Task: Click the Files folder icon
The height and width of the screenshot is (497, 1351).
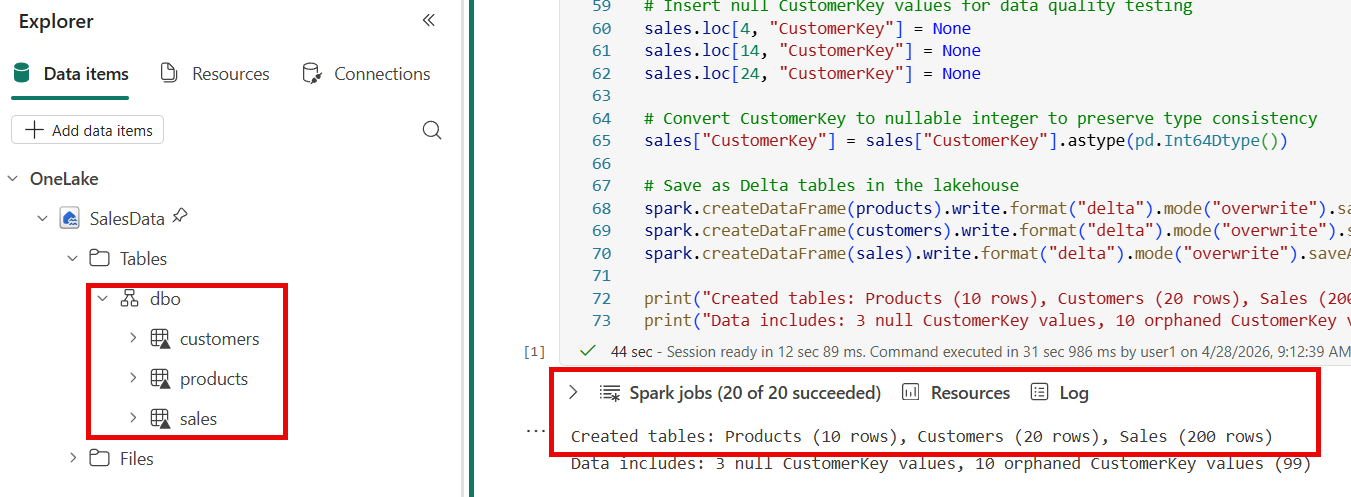Action: [x=99, y=458]
